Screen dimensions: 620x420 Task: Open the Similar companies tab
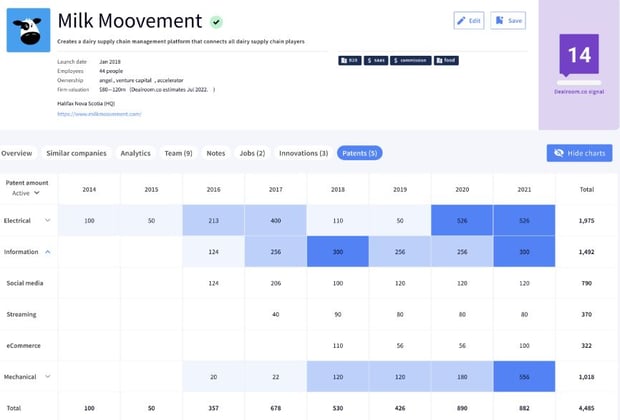pyautogui.click(x=78, y=153)
